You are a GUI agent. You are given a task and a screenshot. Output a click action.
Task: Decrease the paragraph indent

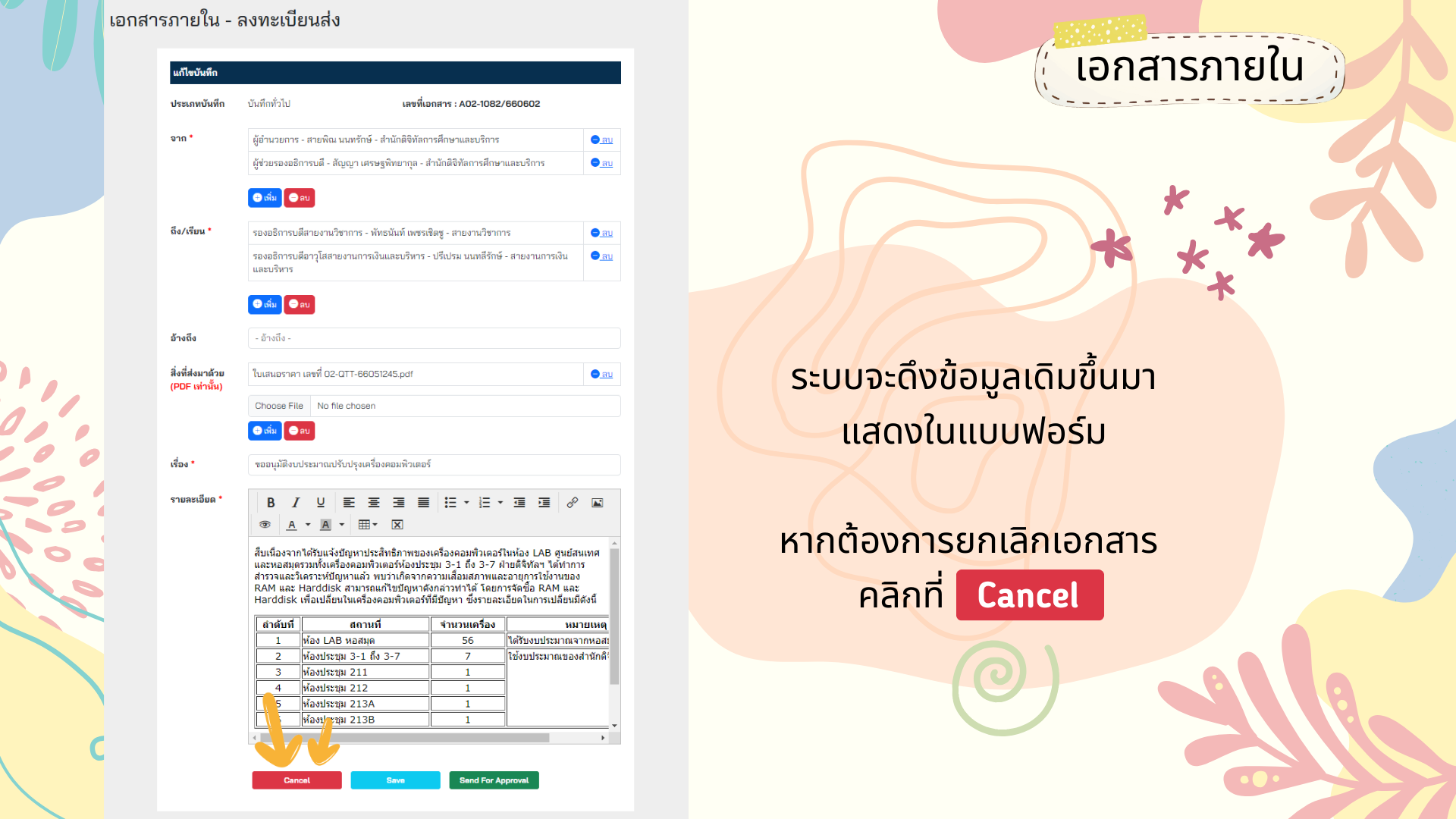point(519,503)
